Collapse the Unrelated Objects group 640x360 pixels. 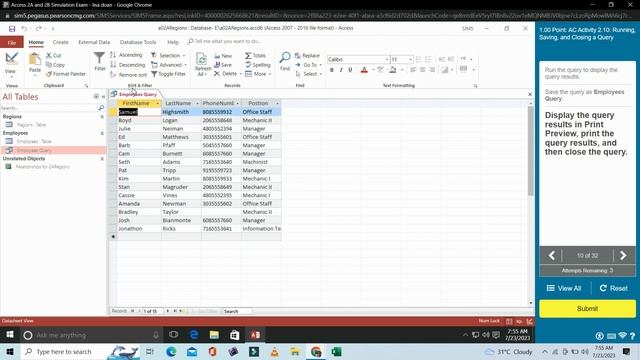click(102, 158)
